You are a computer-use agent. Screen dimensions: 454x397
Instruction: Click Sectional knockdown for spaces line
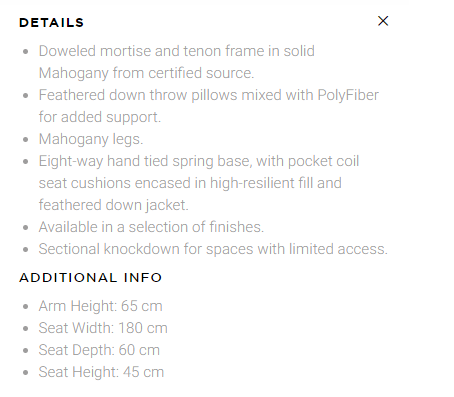tap(213, 249)
